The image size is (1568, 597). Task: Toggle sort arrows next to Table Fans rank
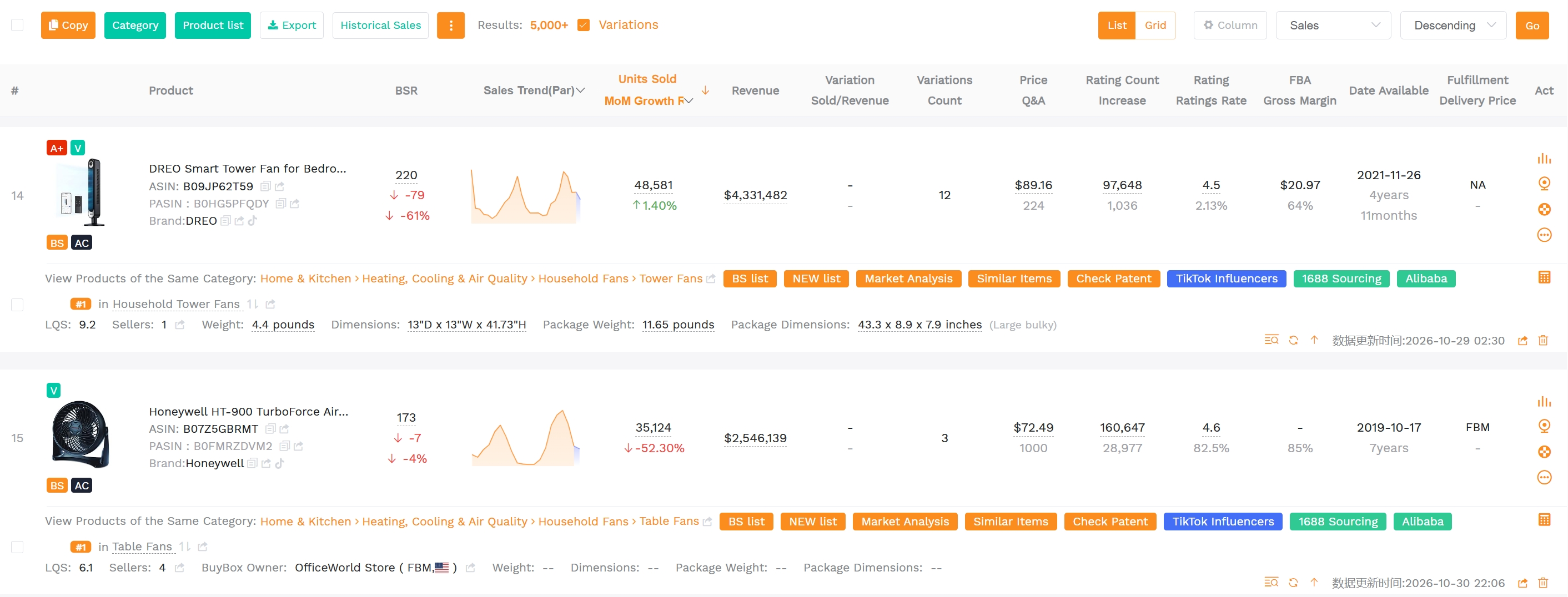185,547
